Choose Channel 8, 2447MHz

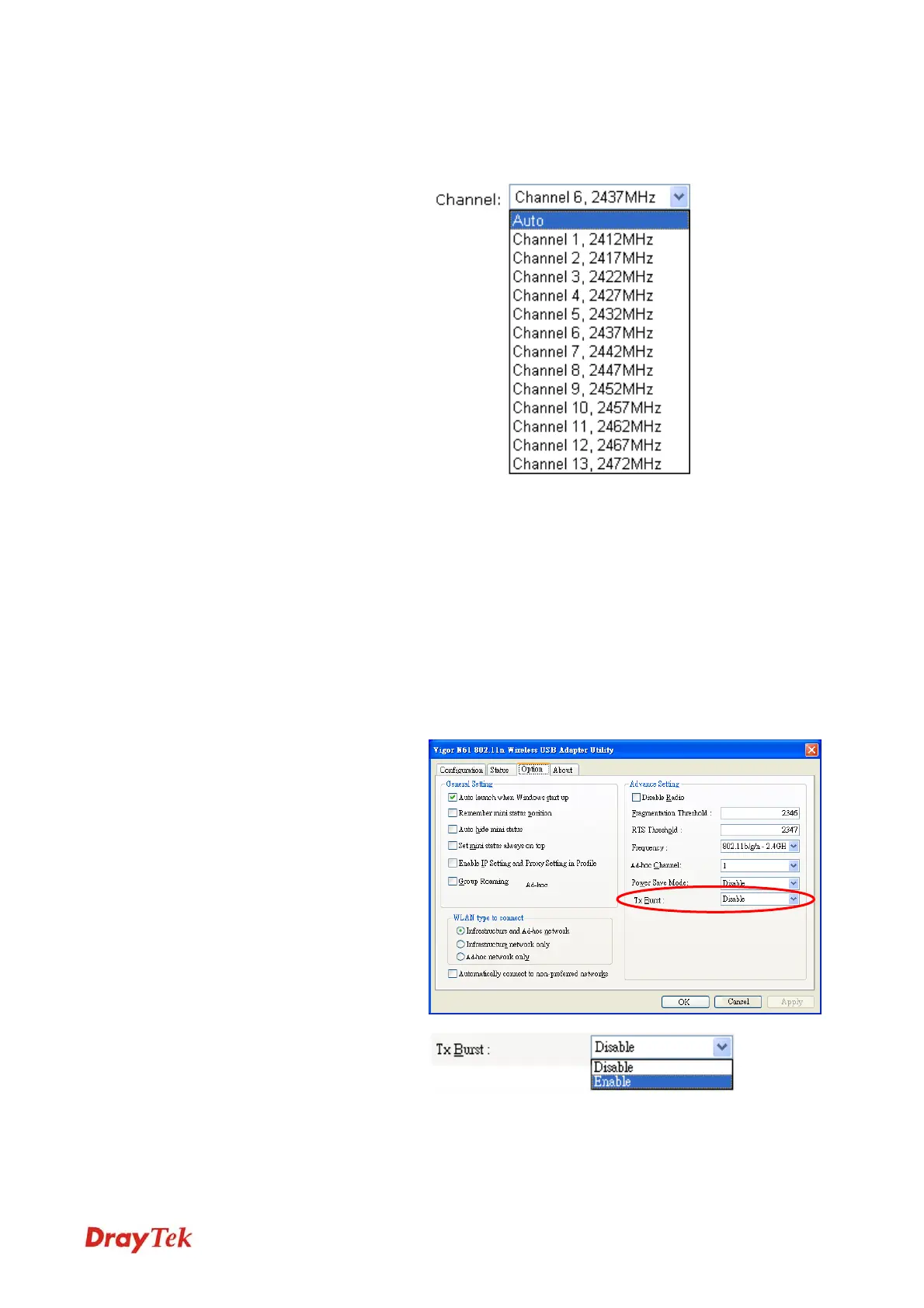(x=599, y=370)
